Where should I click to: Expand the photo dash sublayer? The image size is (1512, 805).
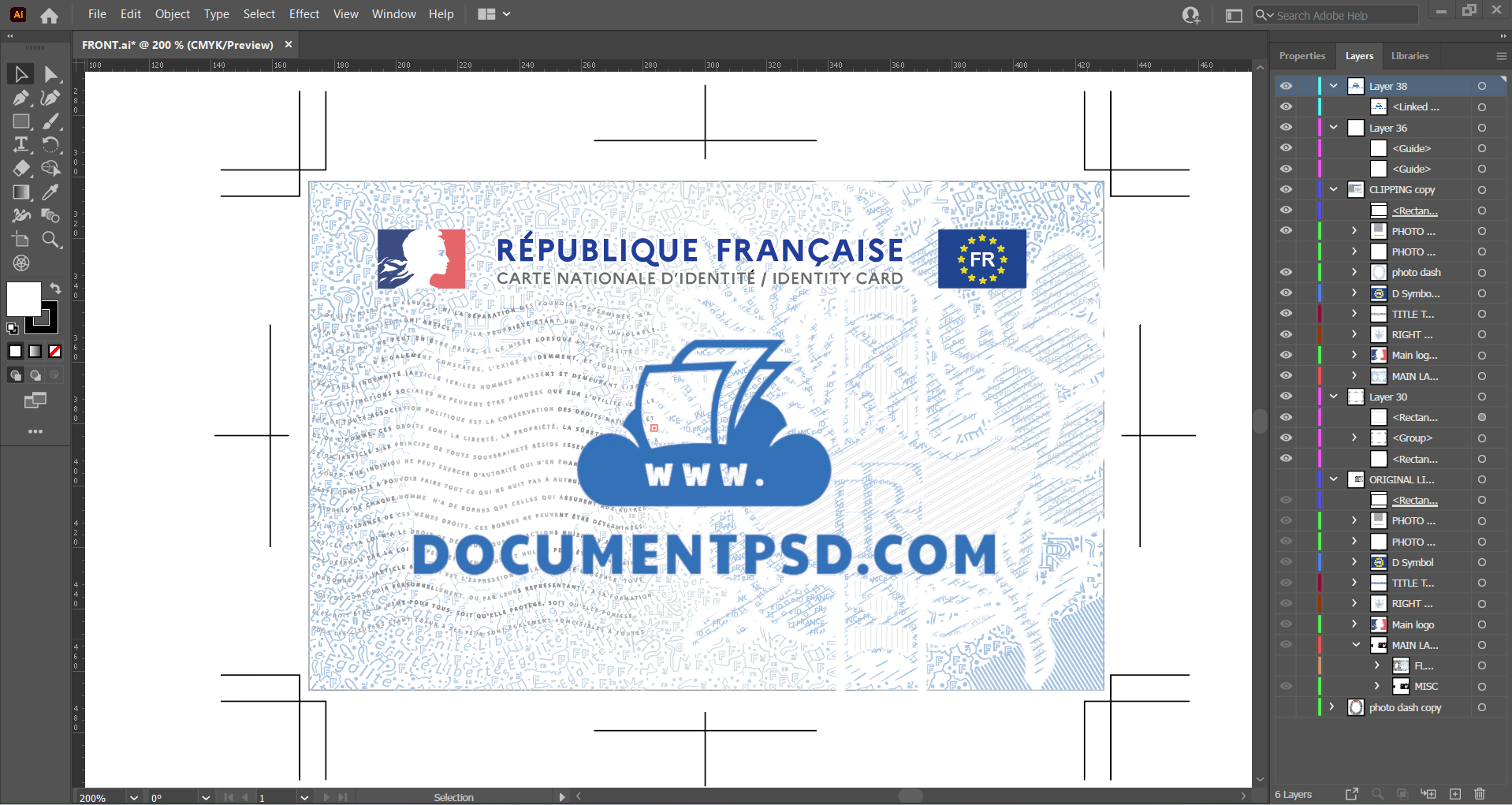[x=1354, y=272]
